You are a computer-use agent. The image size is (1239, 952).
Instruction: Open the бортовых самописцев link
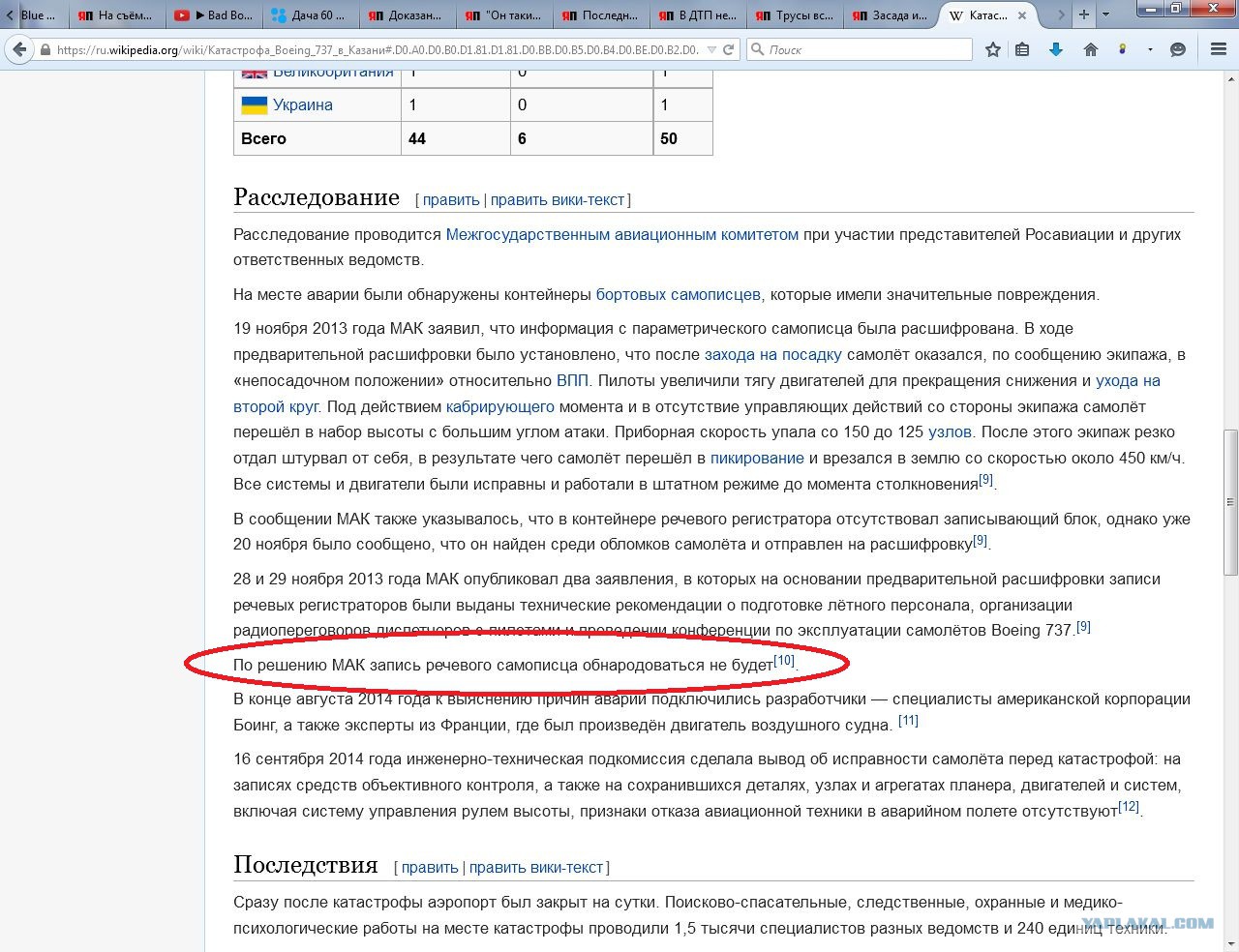679,294
